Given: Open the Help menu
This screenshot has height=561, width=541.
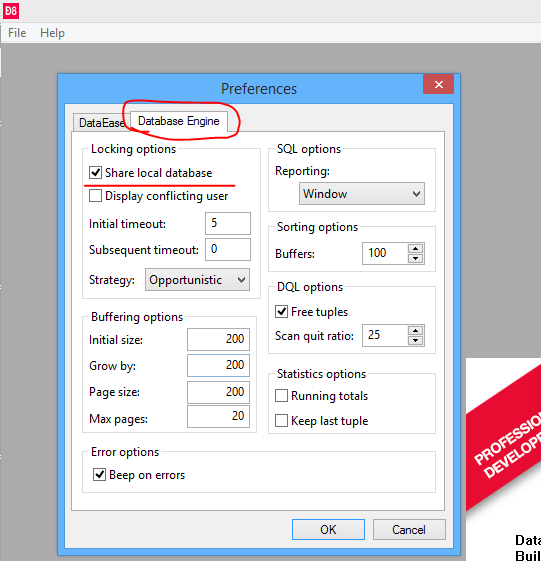Looking at the screenshot, I should 52,33.
